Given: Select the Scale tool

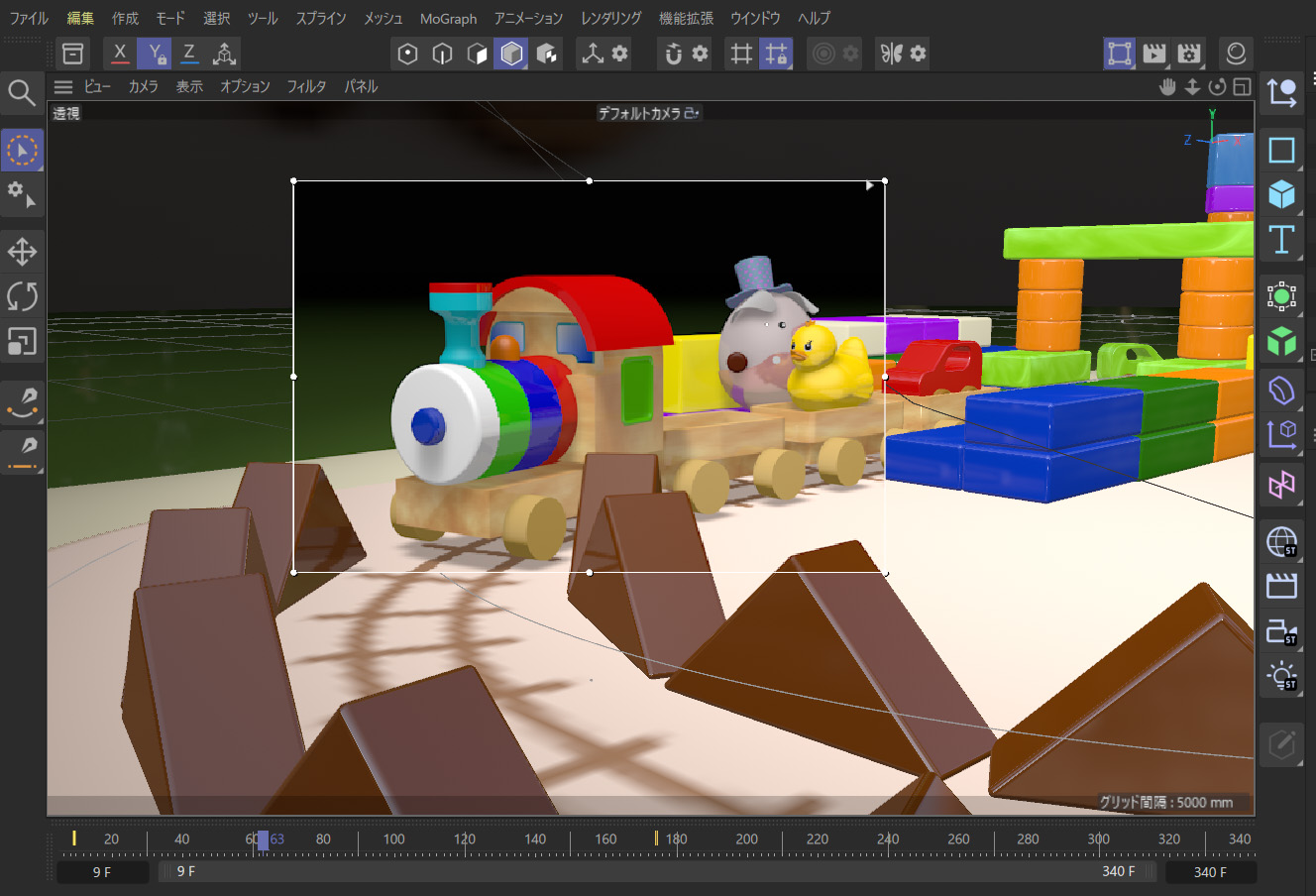Looking at the screenshot, I should (22, 341).
